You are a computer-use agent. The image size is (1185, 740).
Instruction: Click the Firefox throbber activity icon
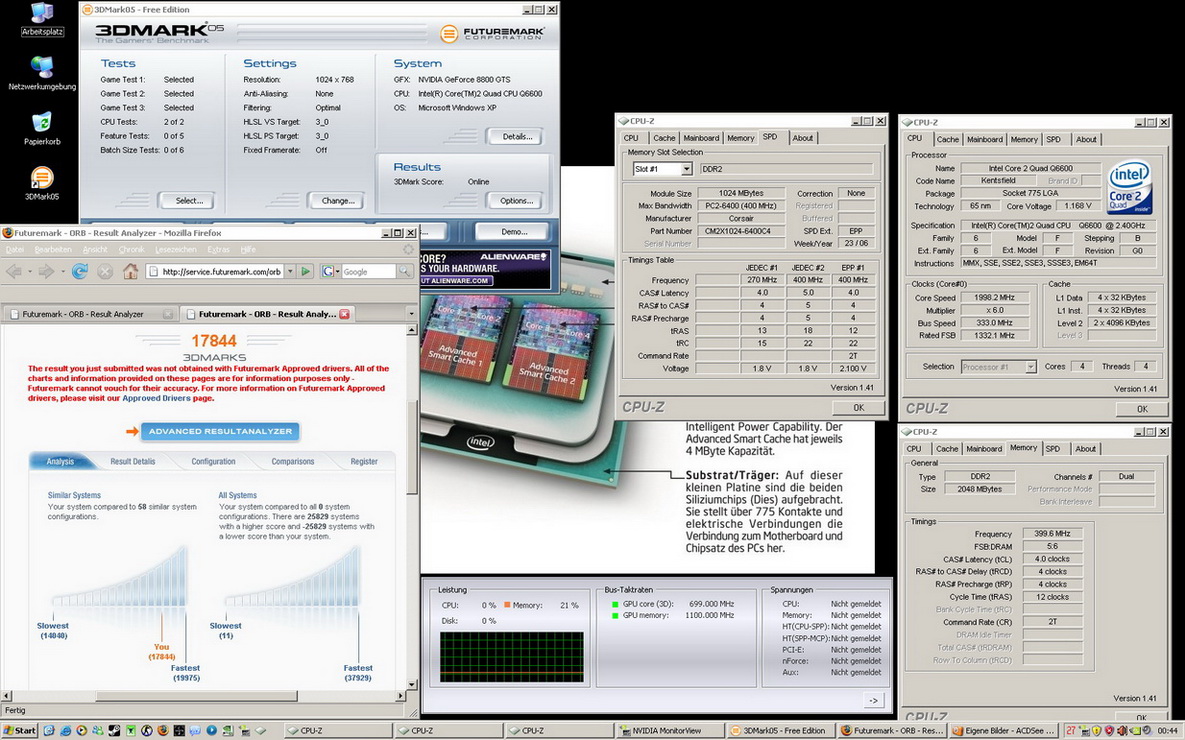[408, 249]
